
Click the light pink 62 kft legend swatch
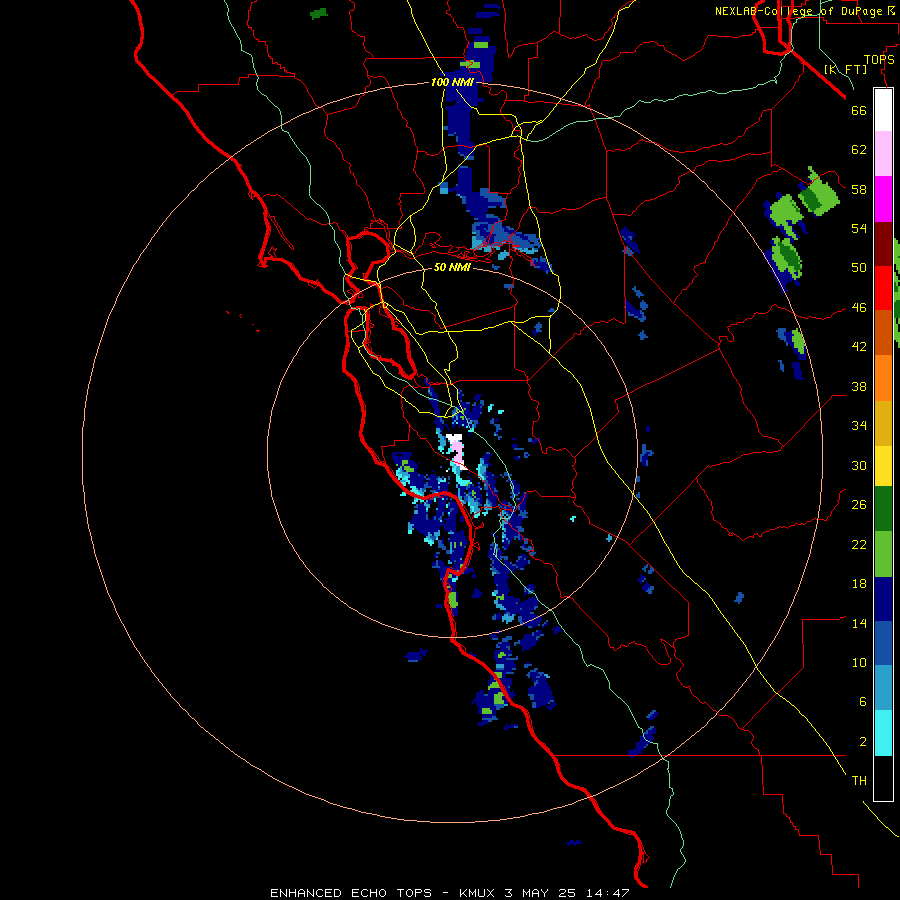[x=883, y=154]
